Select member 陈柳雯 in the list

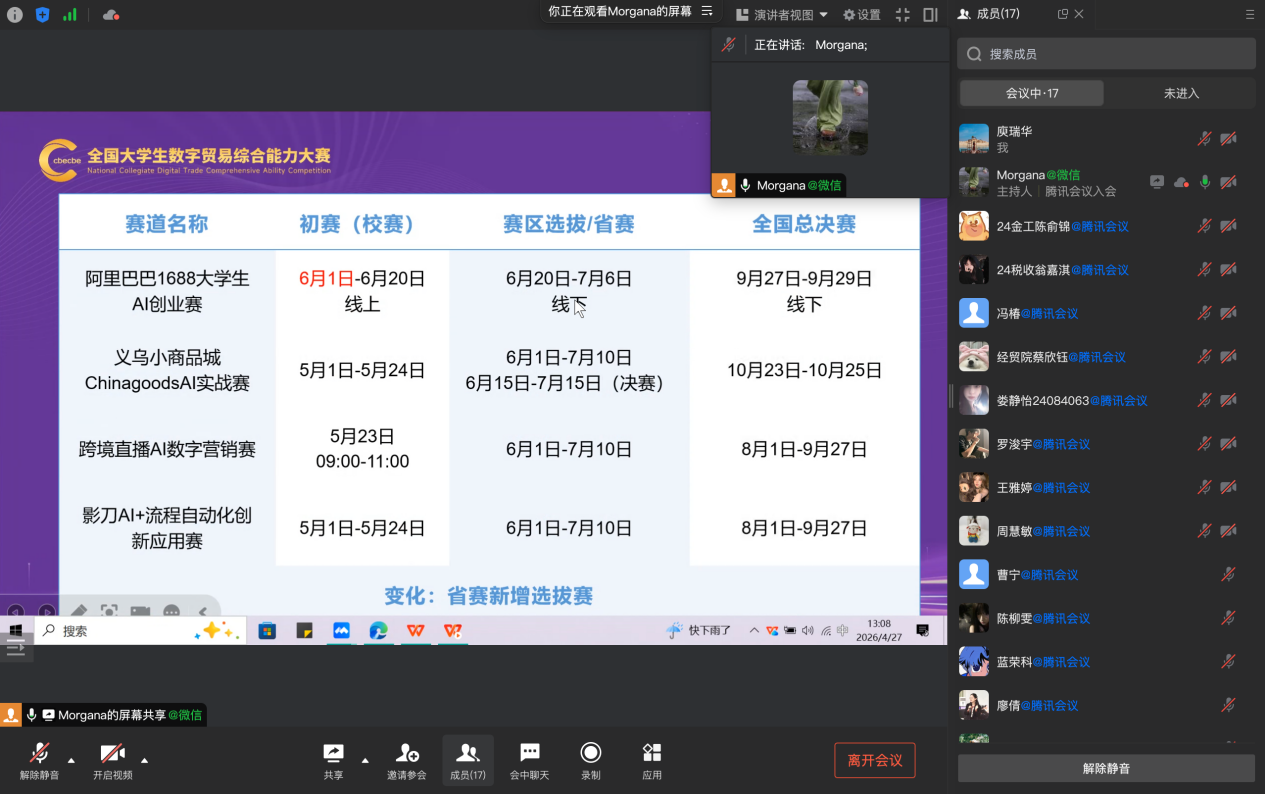click(x=1106, y=618)
